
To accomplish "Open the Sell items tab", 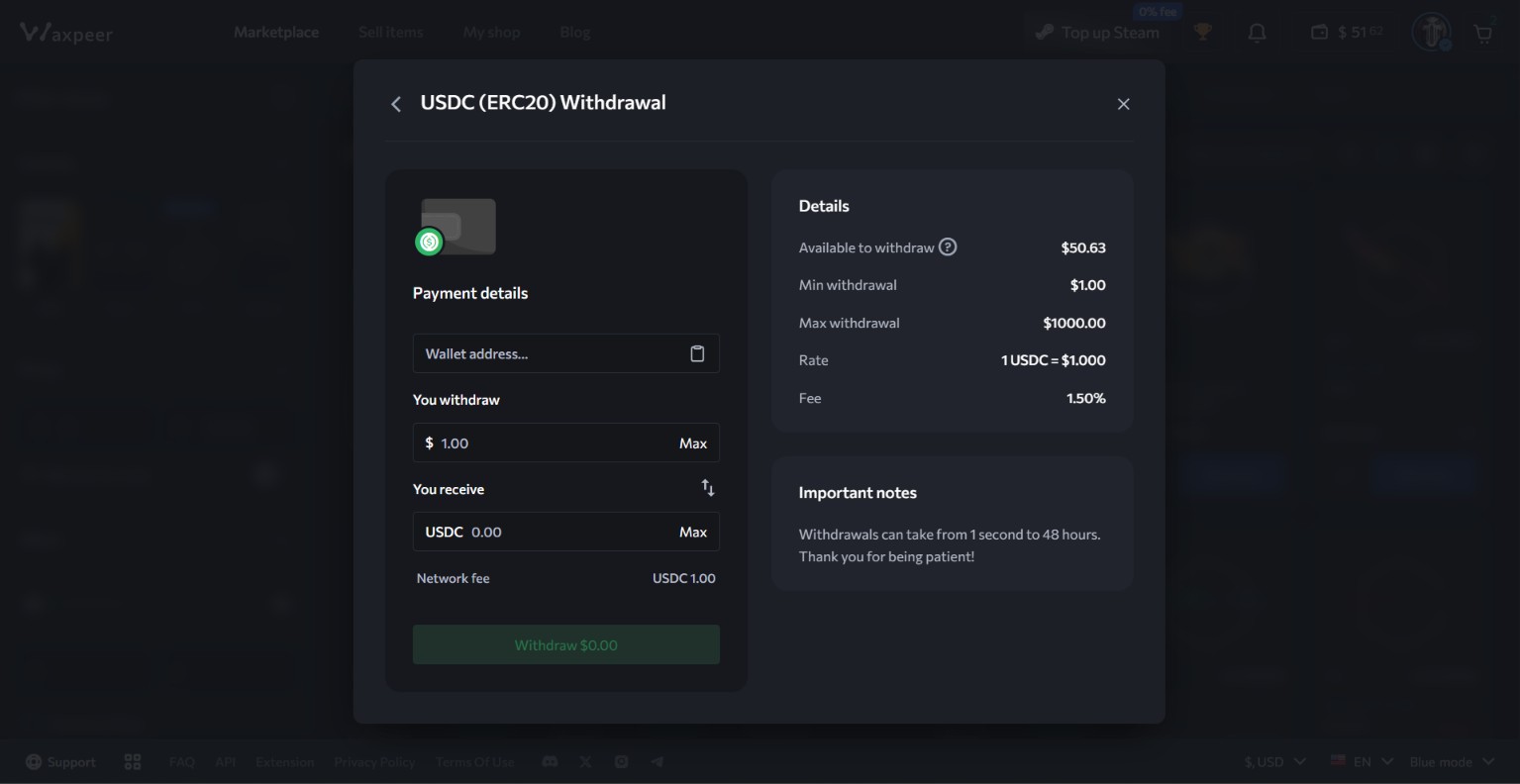I will tap(391, 33).
